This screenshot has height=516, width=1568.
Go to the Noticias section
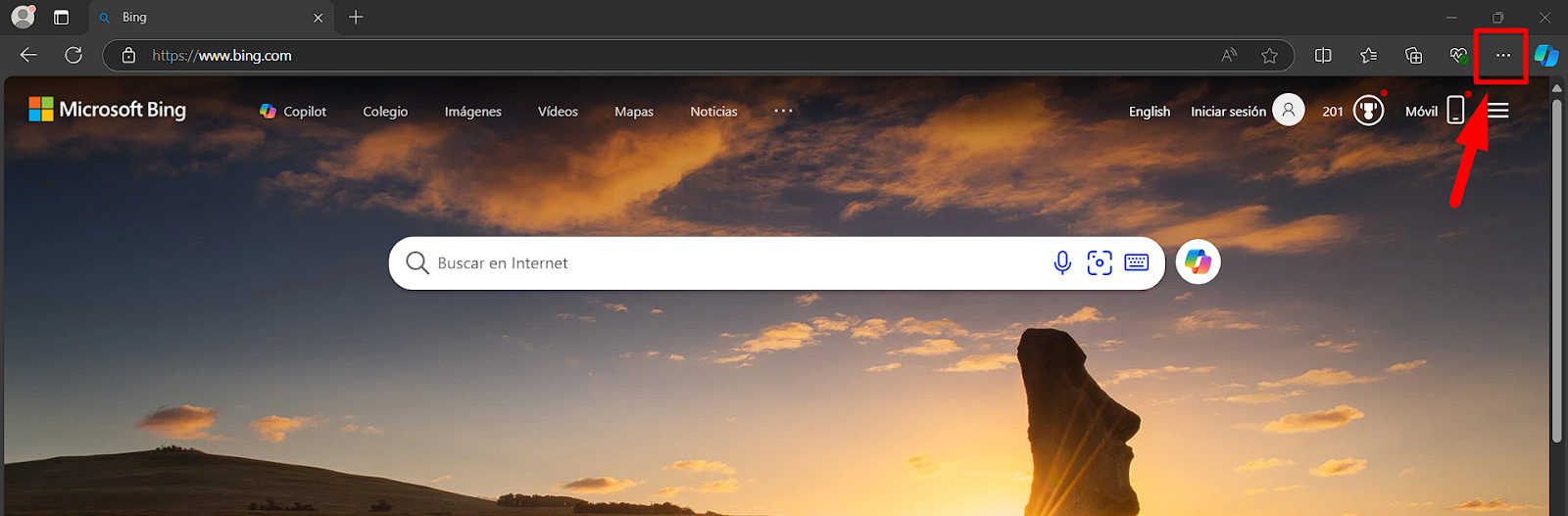(713, 112)
